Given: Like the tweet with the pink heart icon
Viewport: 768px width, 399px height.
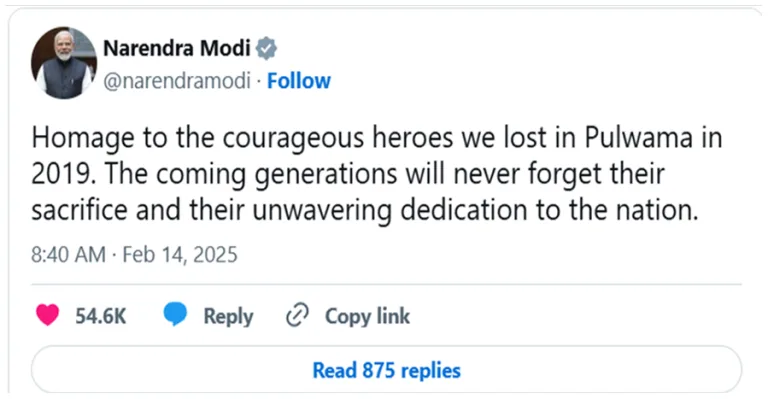Looking at the screenshot, I should pos(48,315).
